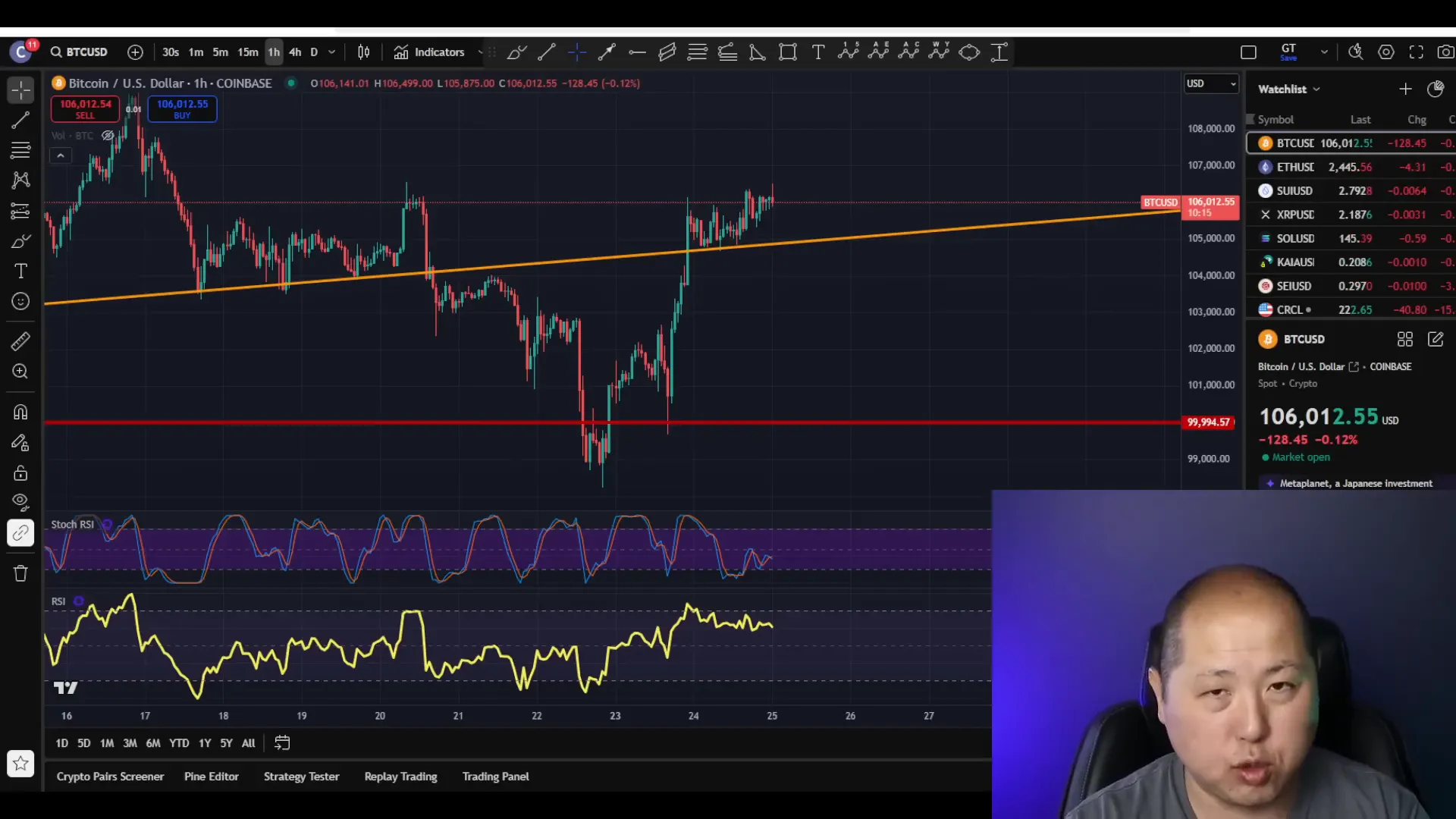Remove drawings with trash icon
1456x819 pixels.
[x=20, y=573]
